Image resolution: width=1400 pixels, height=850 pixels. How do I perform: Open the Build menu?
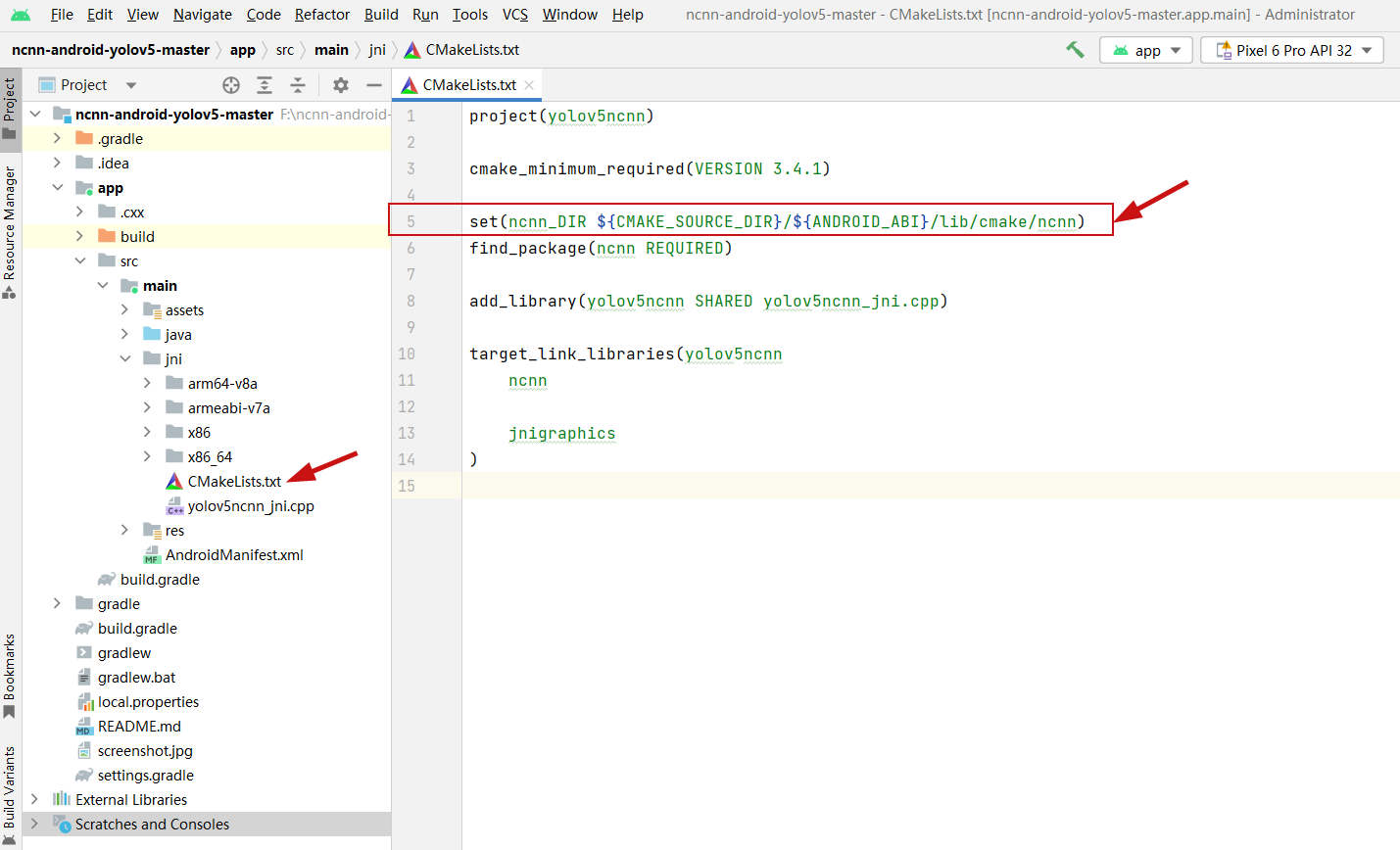click(x=381, y=15)
